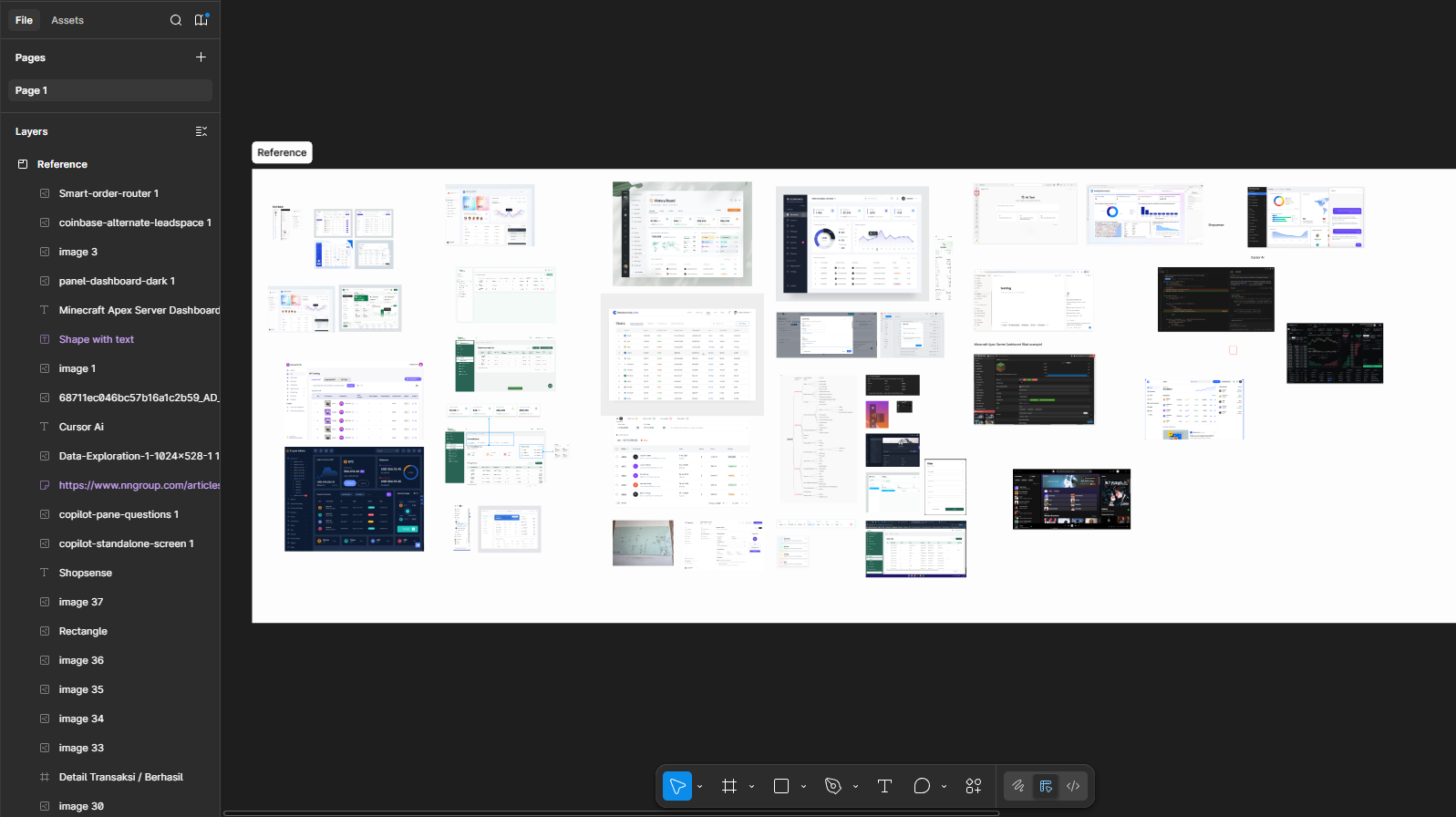Add a new page

[201, 57]
